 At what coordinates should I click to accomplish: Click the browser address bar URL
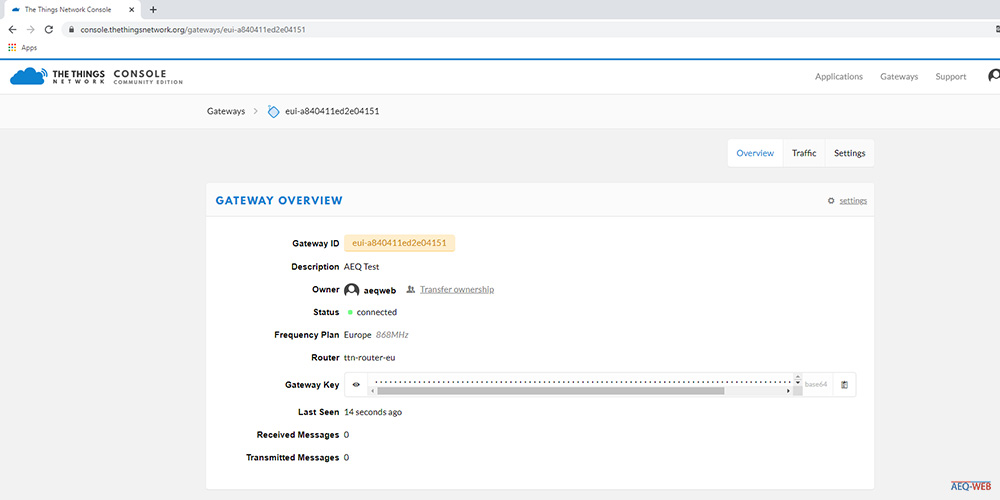tap(193, 29)
